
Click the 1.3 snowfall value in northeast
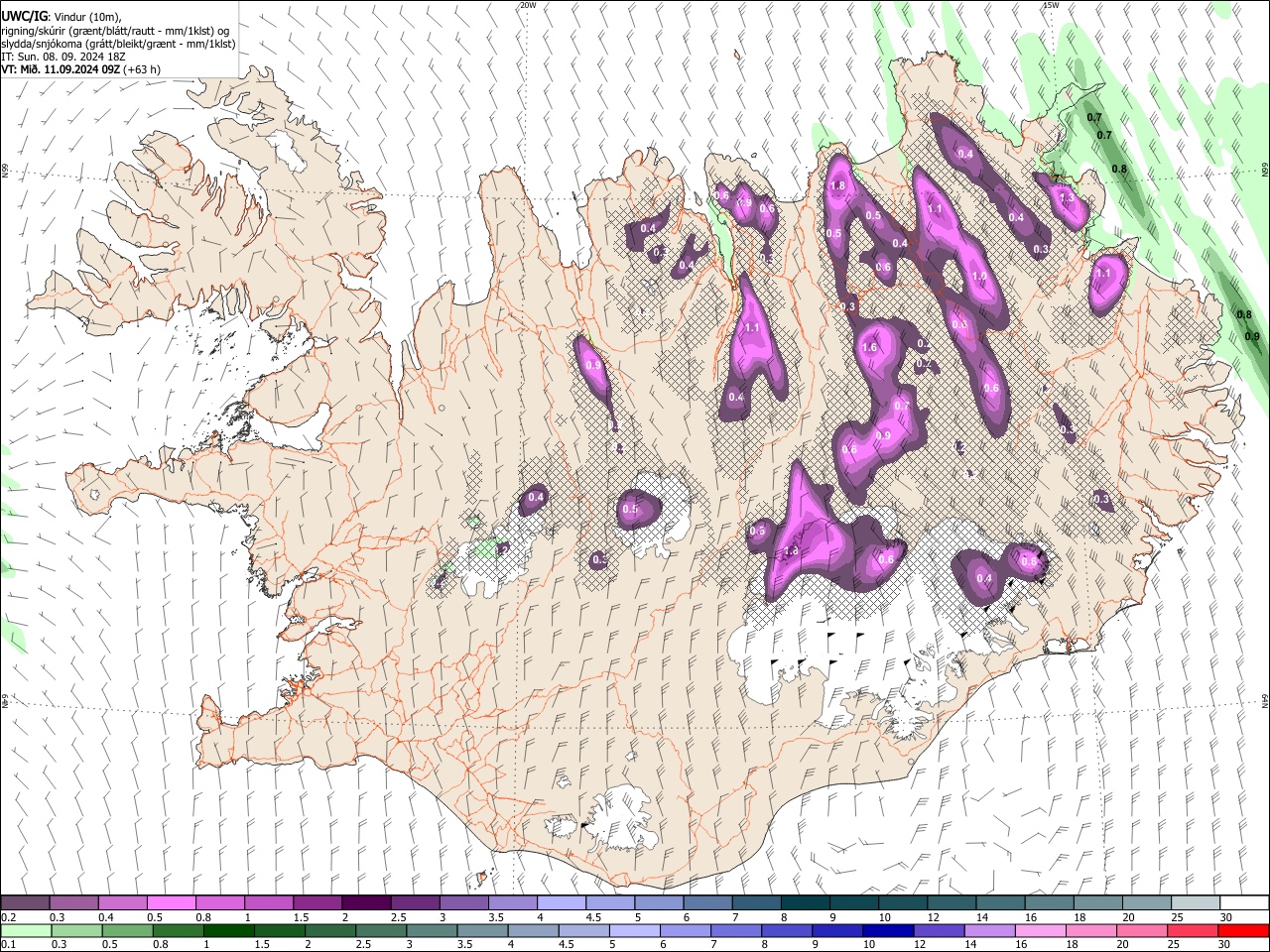pyautogui.click(x=1067, y=197)
